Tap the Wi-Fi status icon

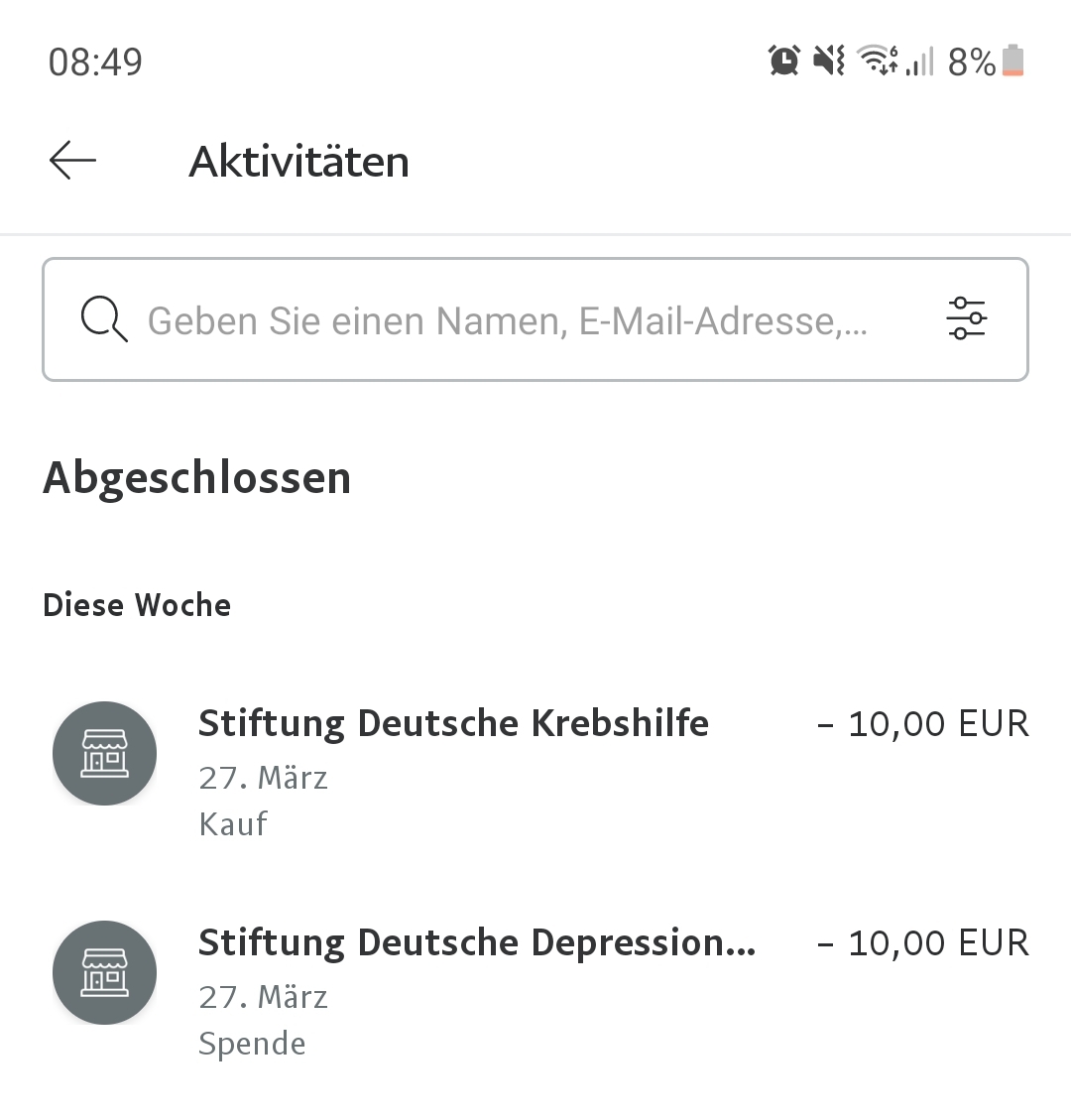(x=877, y=62)
